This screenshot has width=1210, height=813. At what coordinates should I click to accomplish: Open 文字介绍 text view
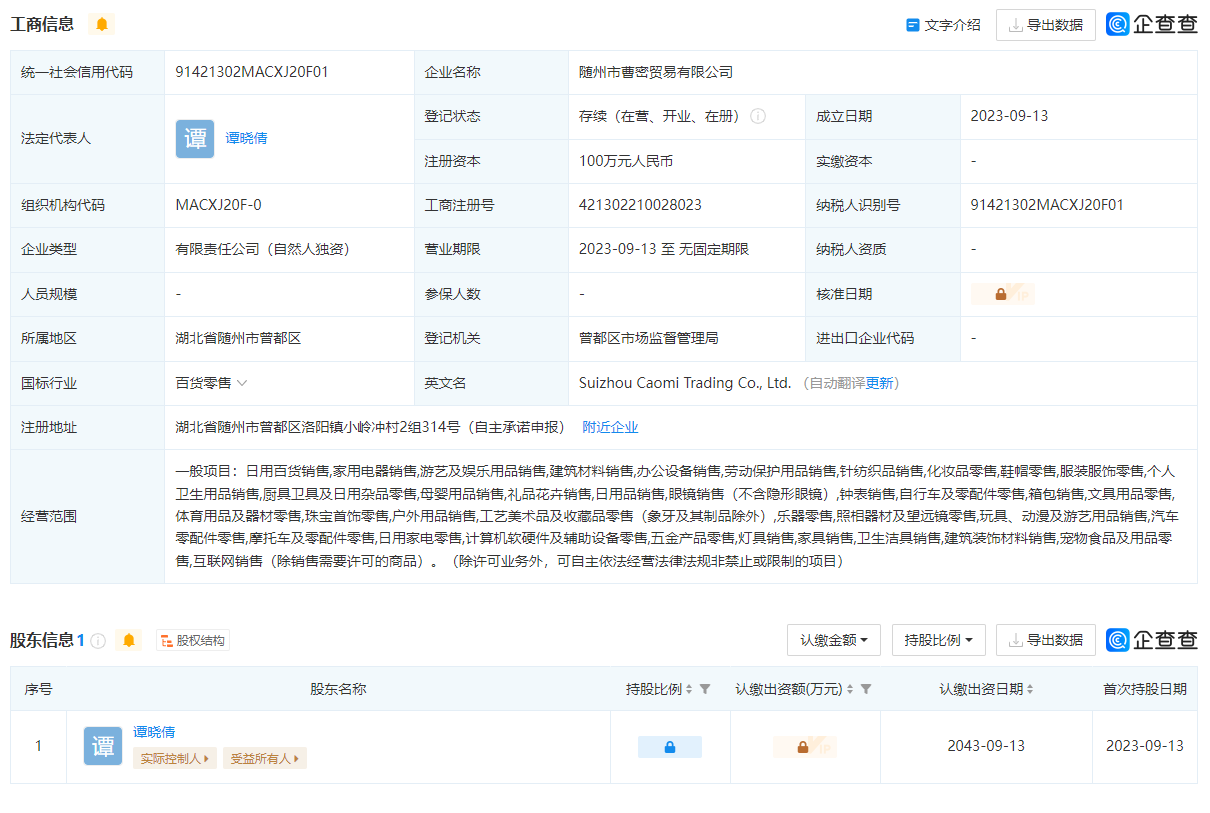[942, 25]
